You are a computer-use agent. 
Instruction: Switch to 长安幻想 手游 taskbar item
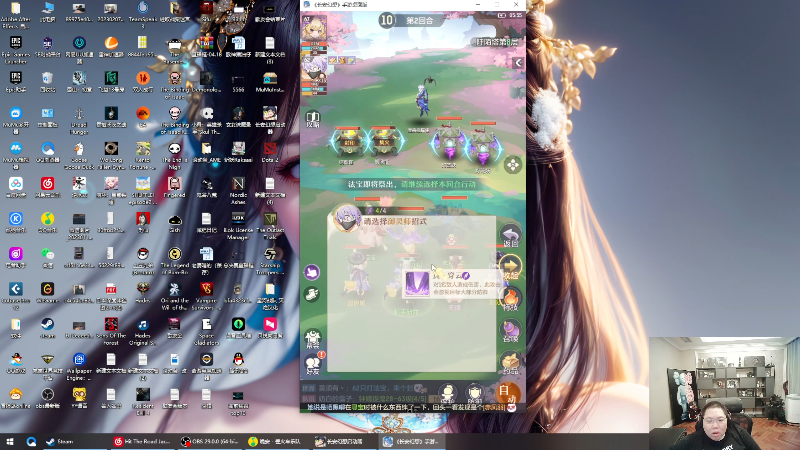(x=412, y=442)
